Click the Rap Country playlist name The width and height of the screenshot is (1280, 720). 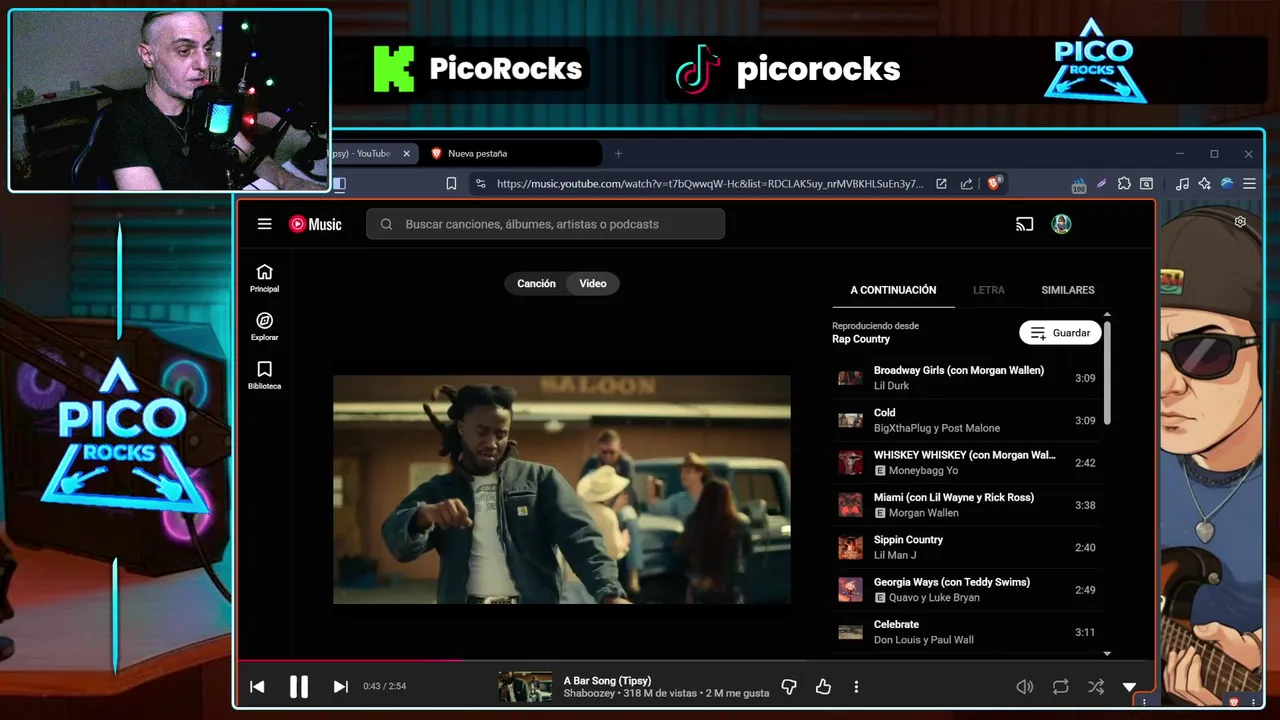[x=861, y=339]
